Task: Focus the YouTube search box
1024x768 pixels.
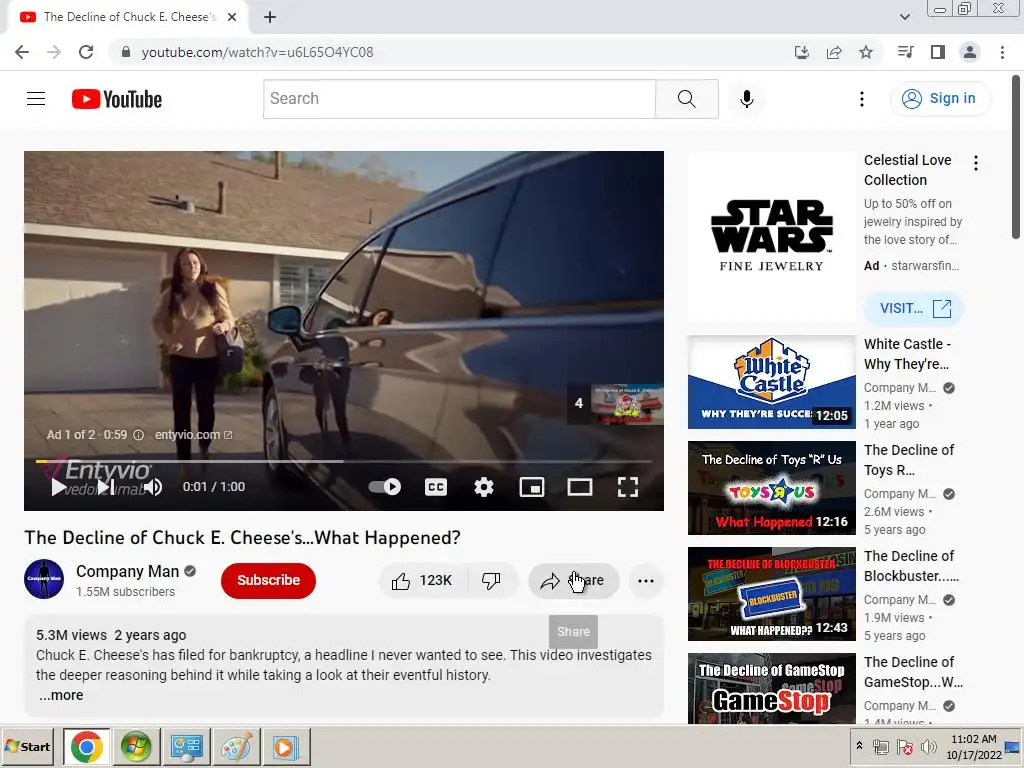Action: (x=460, y=99)
